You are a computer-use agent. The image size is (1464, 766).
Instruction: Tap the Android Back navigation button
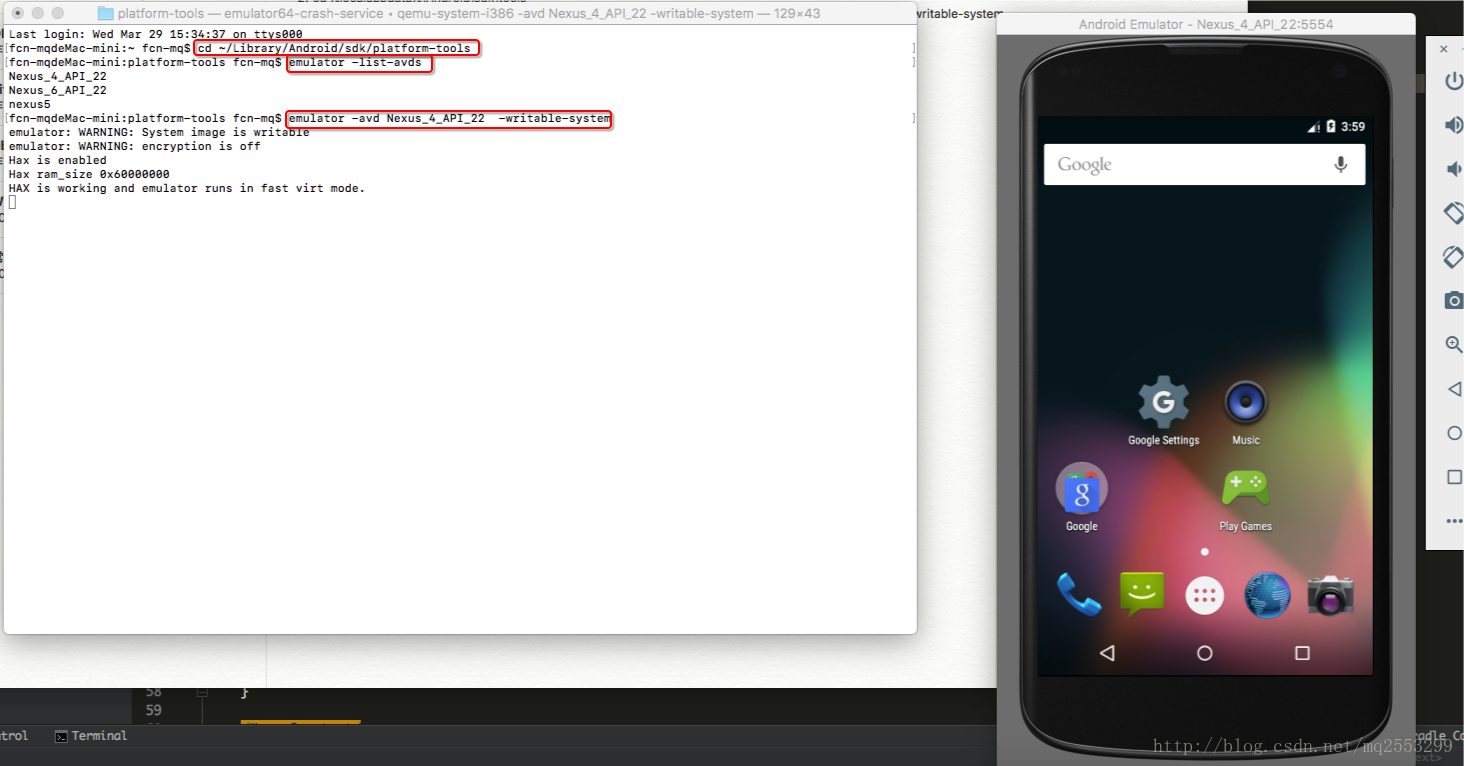[x=1107, y=653]
